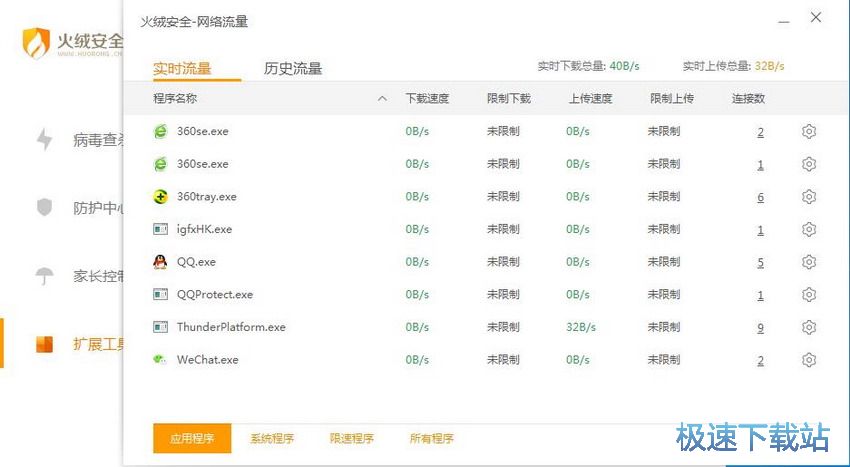Select the 系统程序 filter tab
The image size is (850, 467).
pyautogui.click(x=272, y=439)
